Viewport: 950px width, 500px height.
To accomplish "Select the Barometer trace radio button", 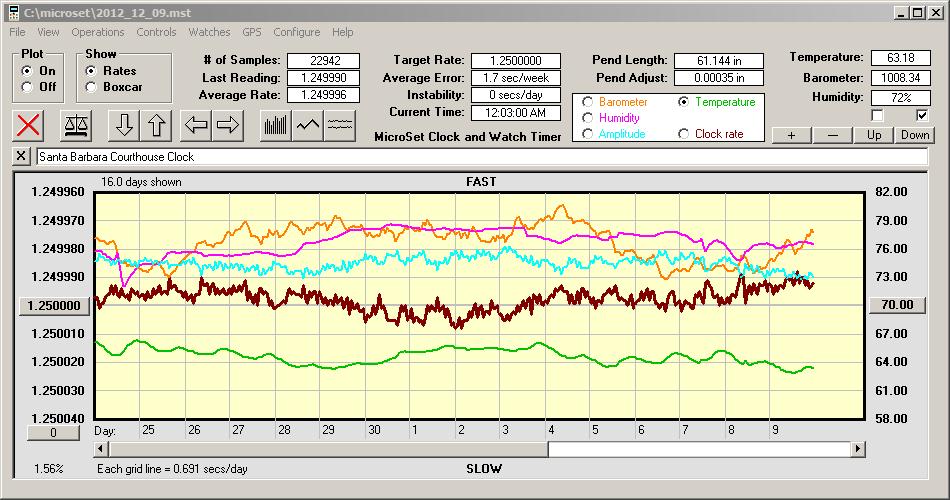I will (x=588, y=102).
